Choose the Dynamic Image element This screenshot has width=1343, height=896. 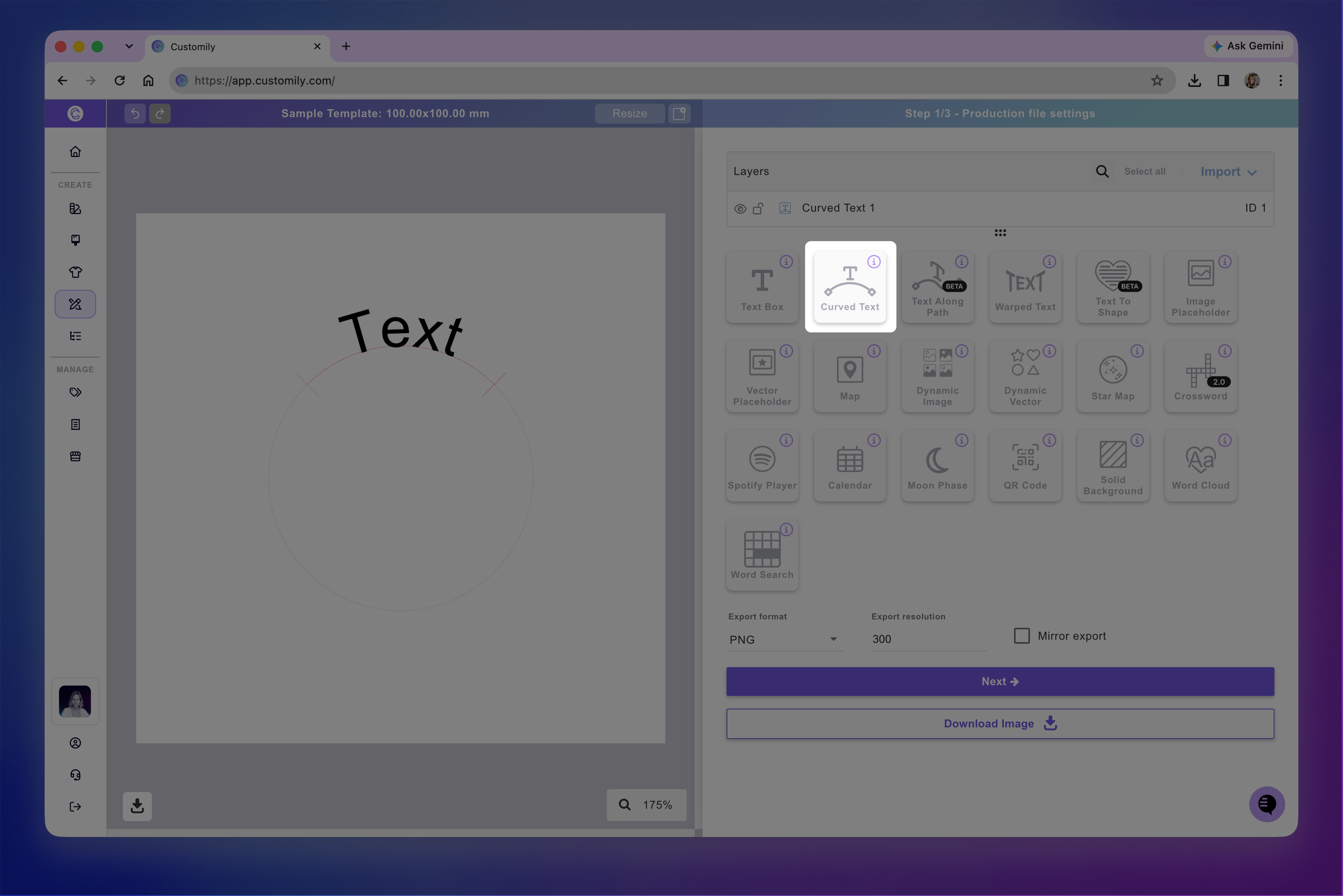(937, 376)
